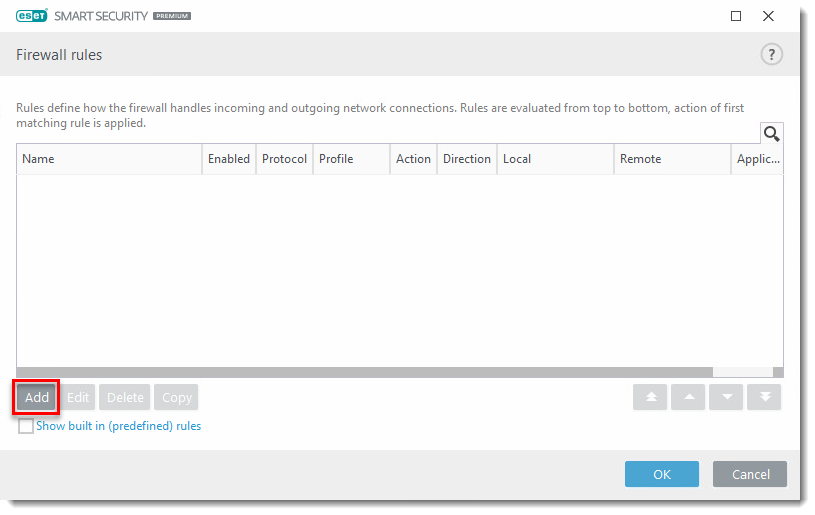Confirm with the OK button
Image resolution: width=815 pixels, height=515 pixels.
(x=662, y=474)
